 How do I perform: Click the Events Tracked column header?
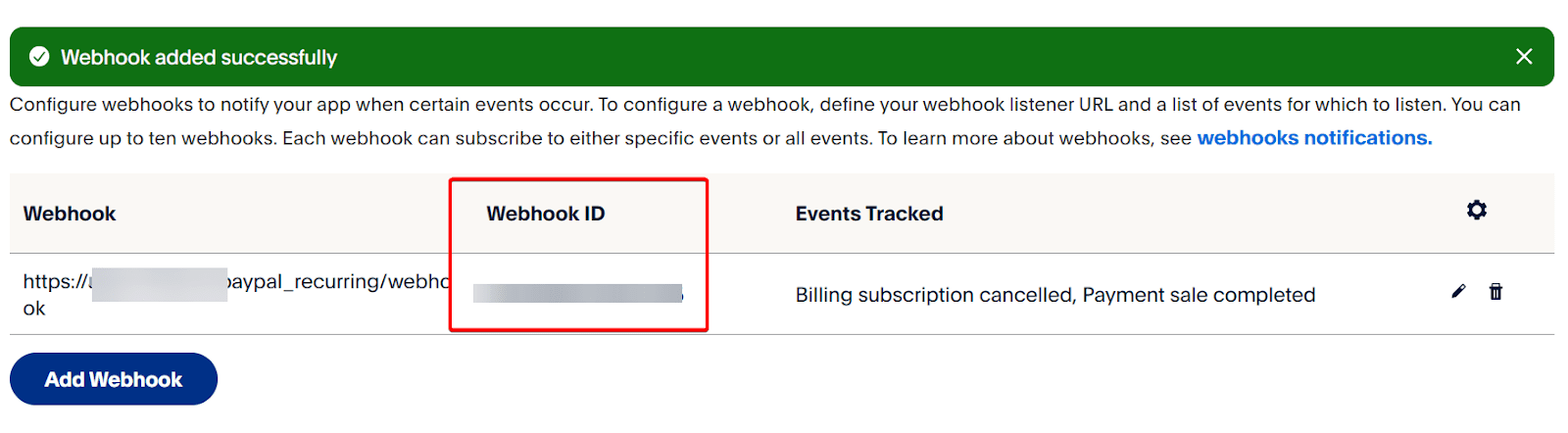(x=869, y=214)
